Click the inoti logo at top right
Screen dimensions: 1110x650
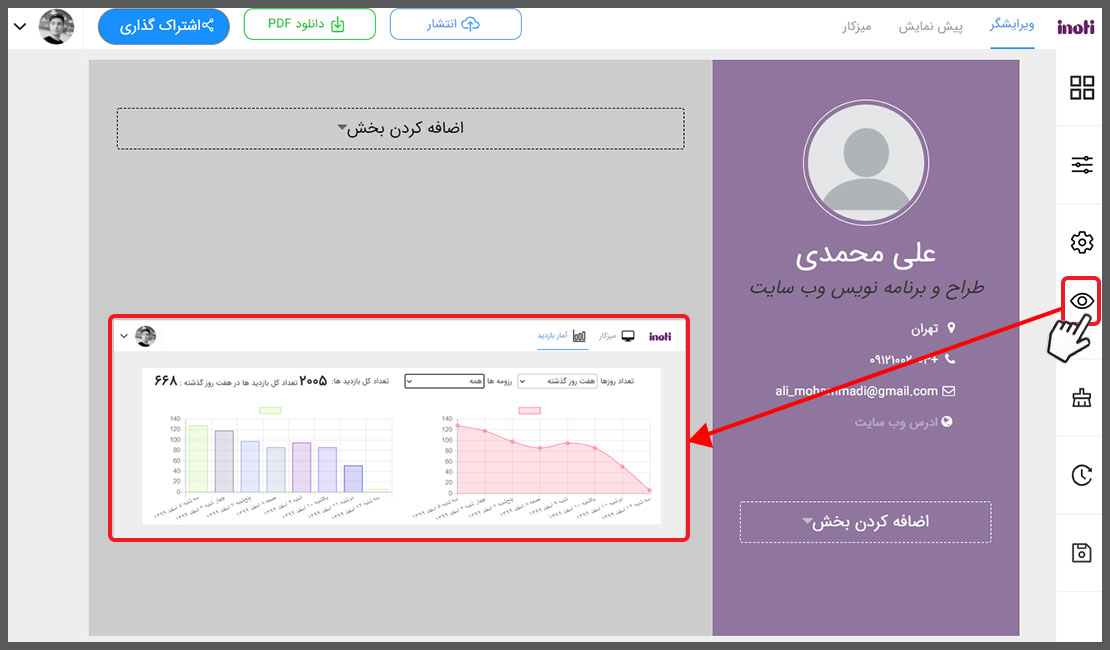1075,27
